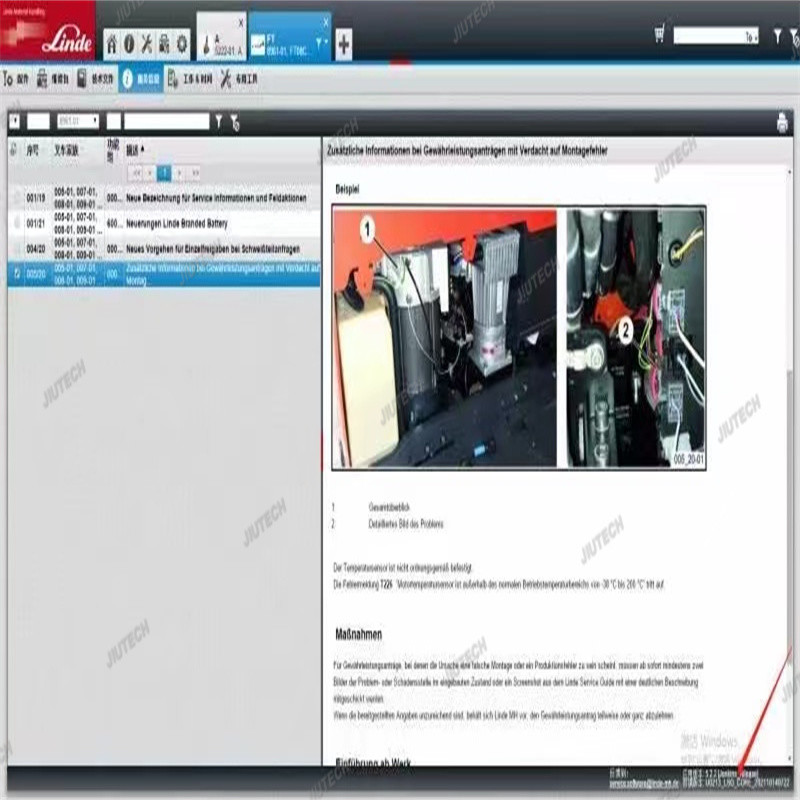Screen dimensions: 800x800
Task: Open the technical documents book tab
Action: pyautogui.click(x=95, y=79)
